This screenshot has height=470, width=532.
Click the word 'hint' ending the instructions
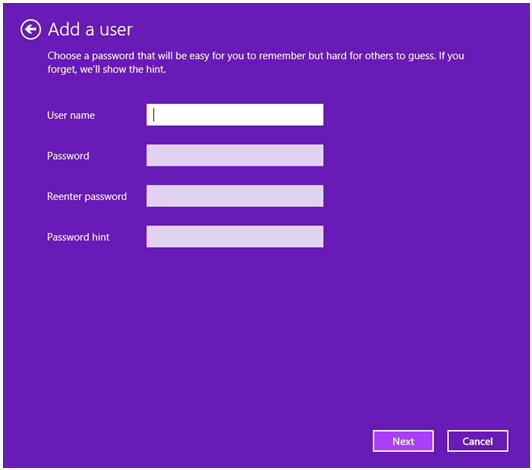(x=156, y=69)
